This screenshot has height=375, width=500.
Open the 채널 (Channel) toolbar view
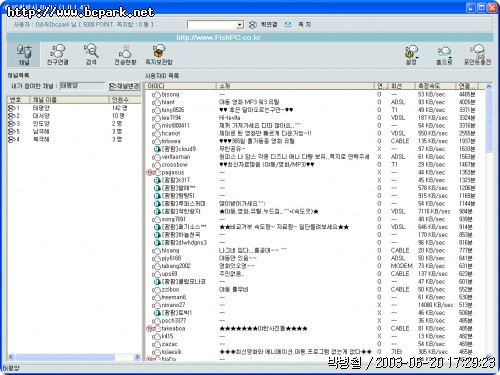24,54
